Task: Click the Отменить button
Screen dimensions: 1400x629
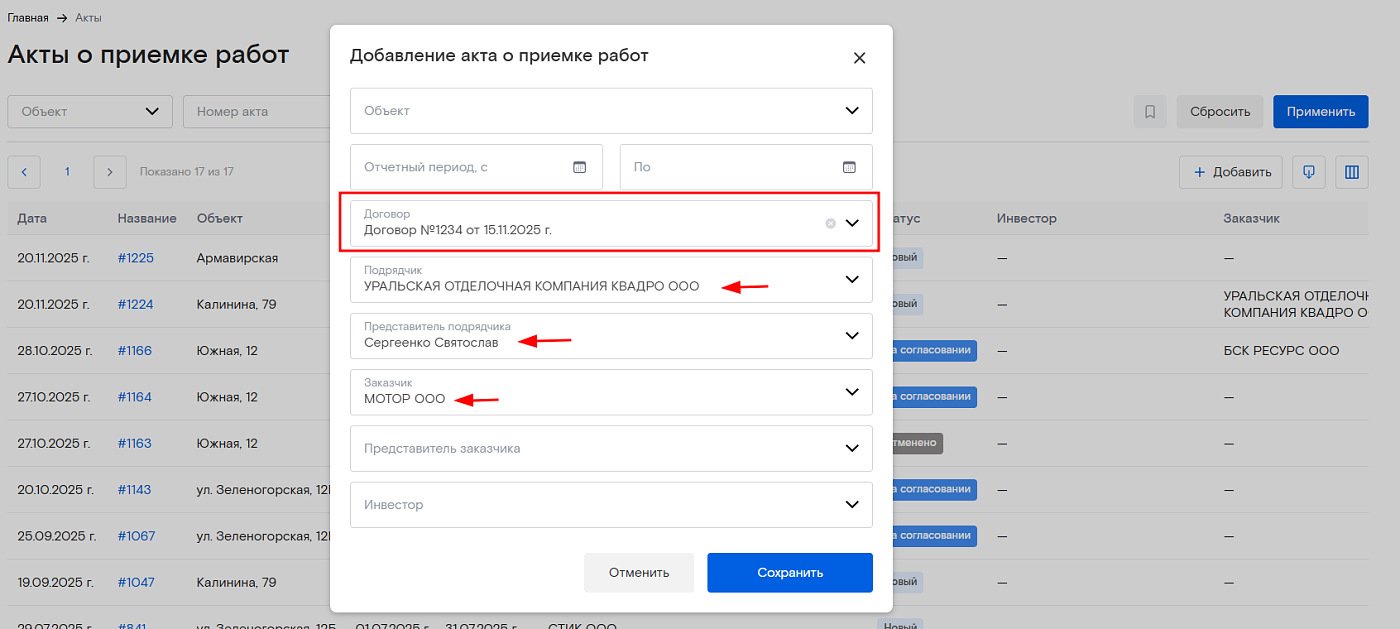Action: click(x=638, y=573)
